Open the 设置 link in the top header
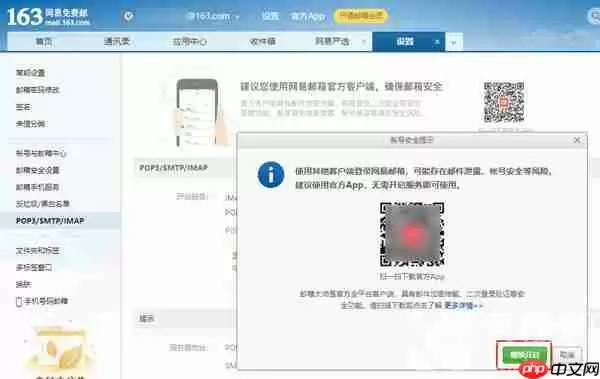Viewport: 600px width, 379px height. 270,16
